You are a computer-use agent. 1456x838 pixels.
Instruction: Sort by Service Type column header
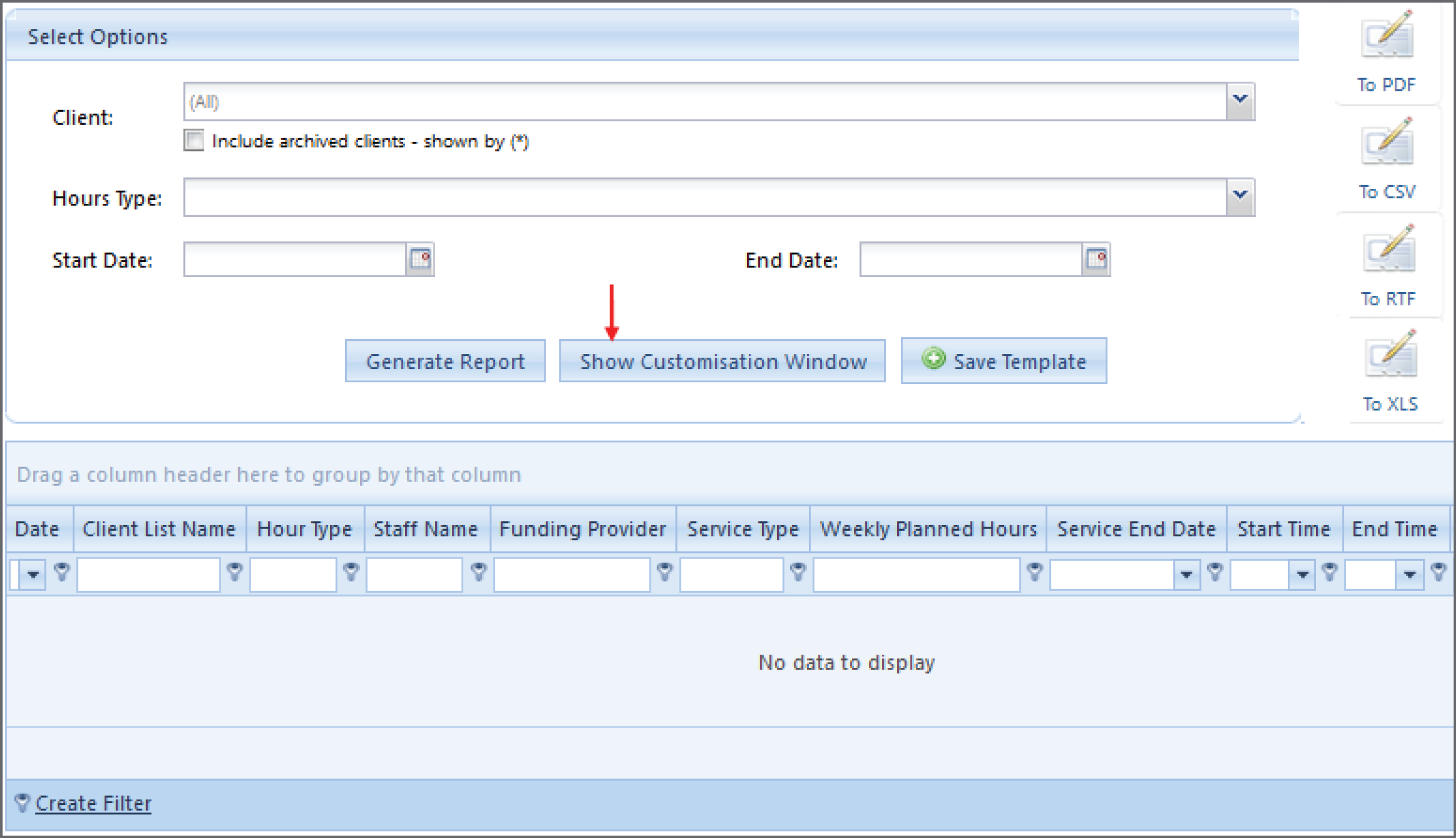click(x=743, y=529)
